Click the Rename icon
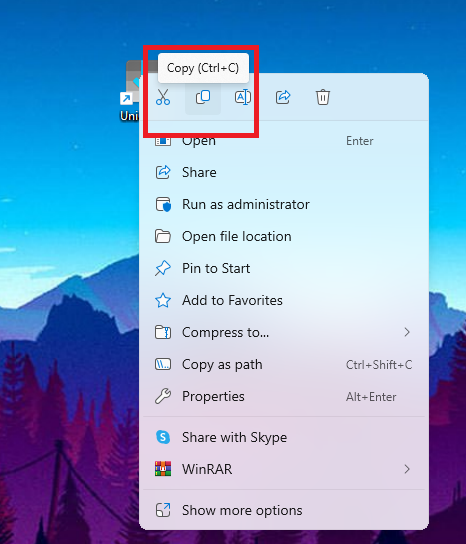Viewport: 466px width, 544px height. pyautogui.click(x=243, y=97)
